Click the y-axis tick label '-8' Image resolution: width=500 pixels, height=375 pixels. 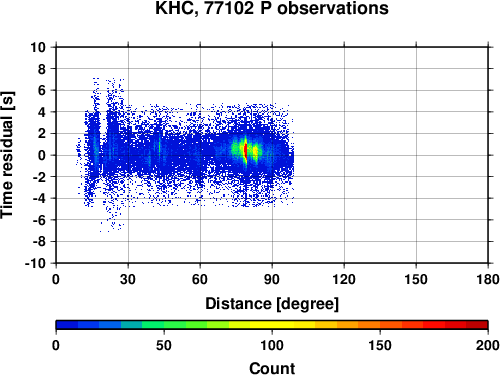click(x=39, y=242)
